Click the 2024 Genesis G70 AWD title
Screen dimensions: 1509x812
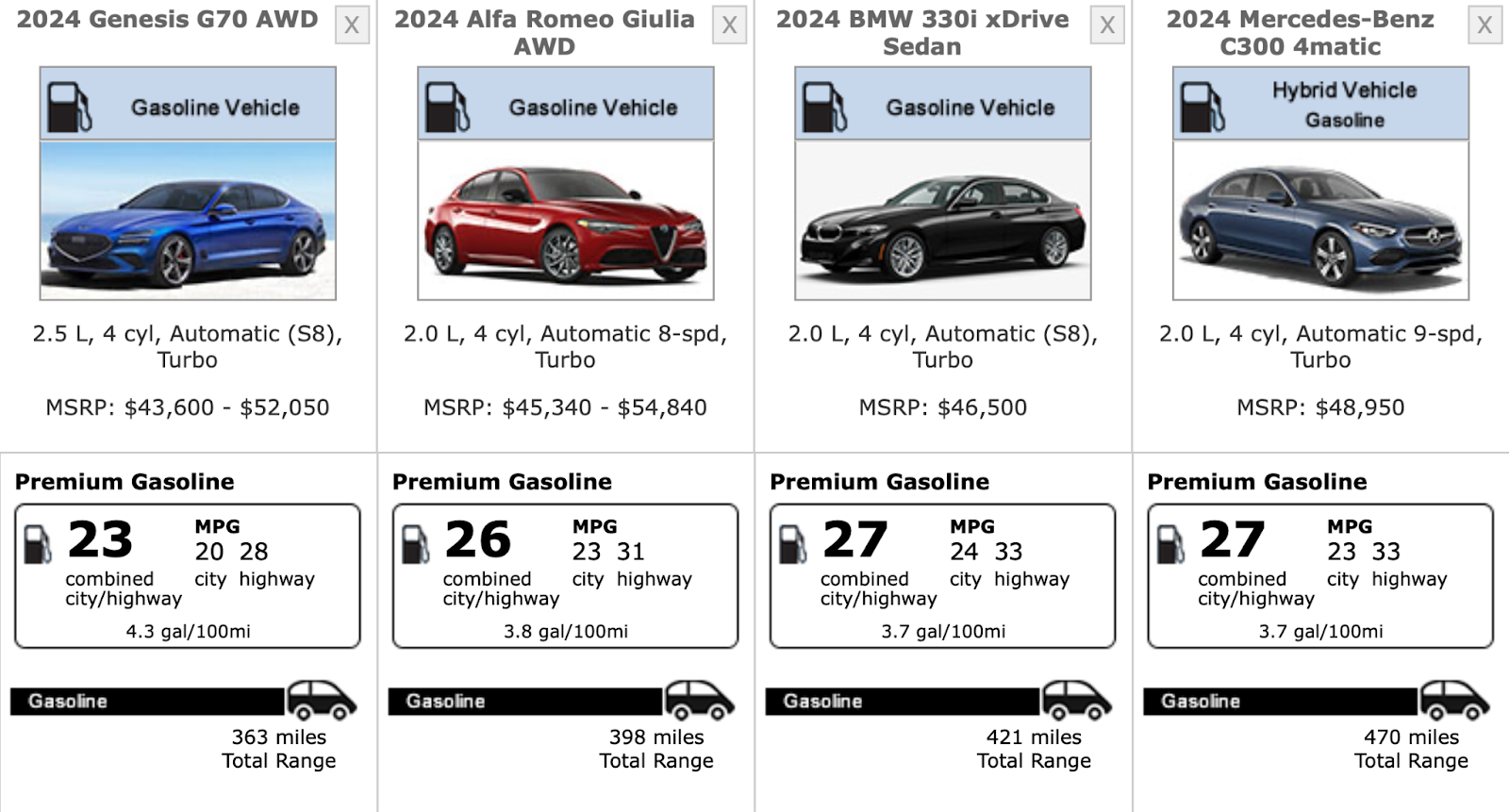(x=167, y=19)
